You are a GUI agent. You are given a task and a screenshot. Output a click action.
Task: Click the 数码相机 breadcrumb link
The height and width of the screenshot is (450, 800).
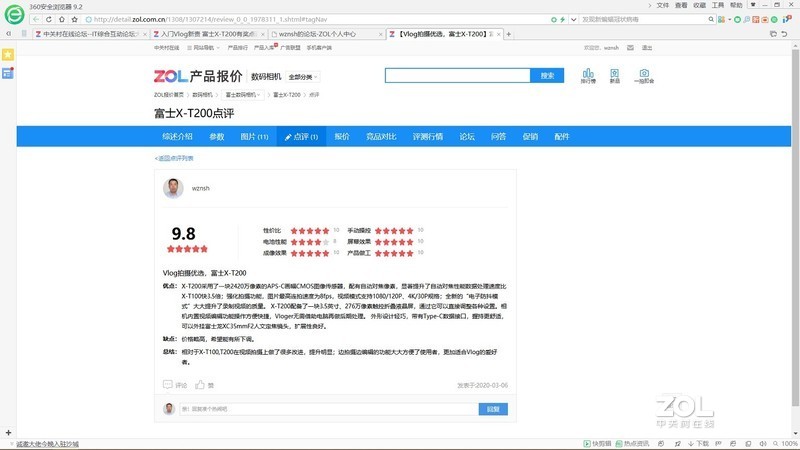(202, 95)
